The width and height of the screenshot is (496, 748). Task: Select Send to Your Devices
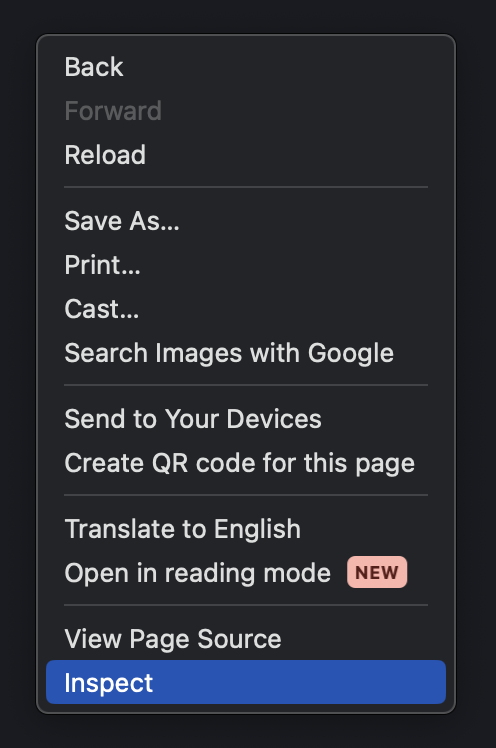coord(246,419)
